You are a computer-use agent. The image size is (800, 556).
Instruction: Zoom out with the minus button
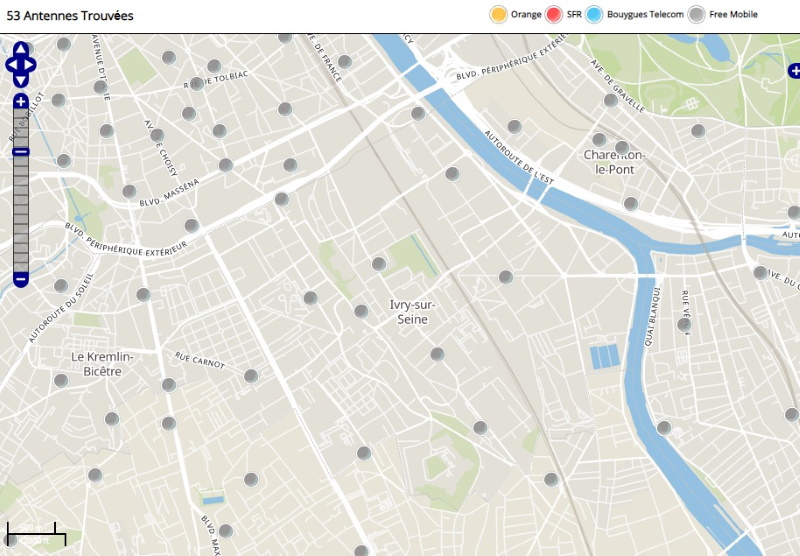21,279
